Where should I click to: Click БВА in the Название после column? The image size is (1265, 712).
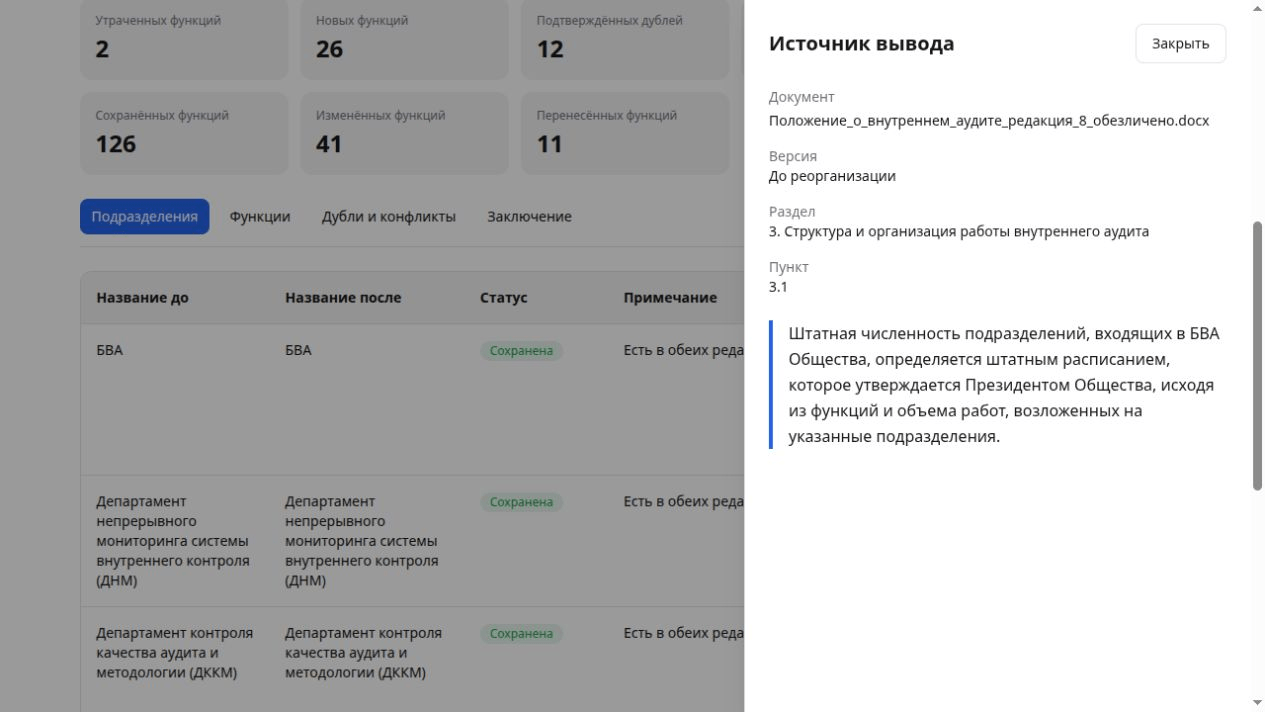(x=298, y=351)
